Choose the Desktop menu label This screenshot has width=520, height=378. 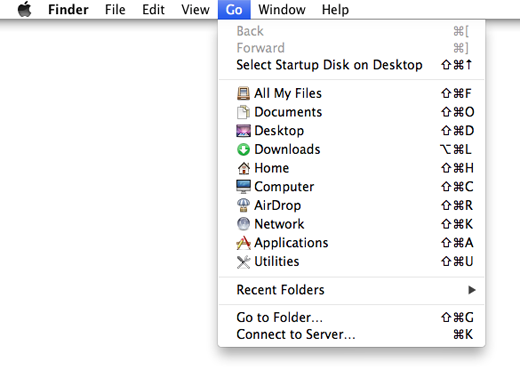[x=279, y=131]
